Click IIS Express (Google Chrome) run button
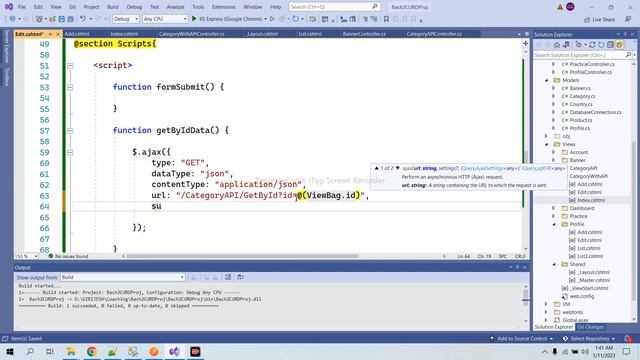 pyautogui.click(x=231, y=19)
